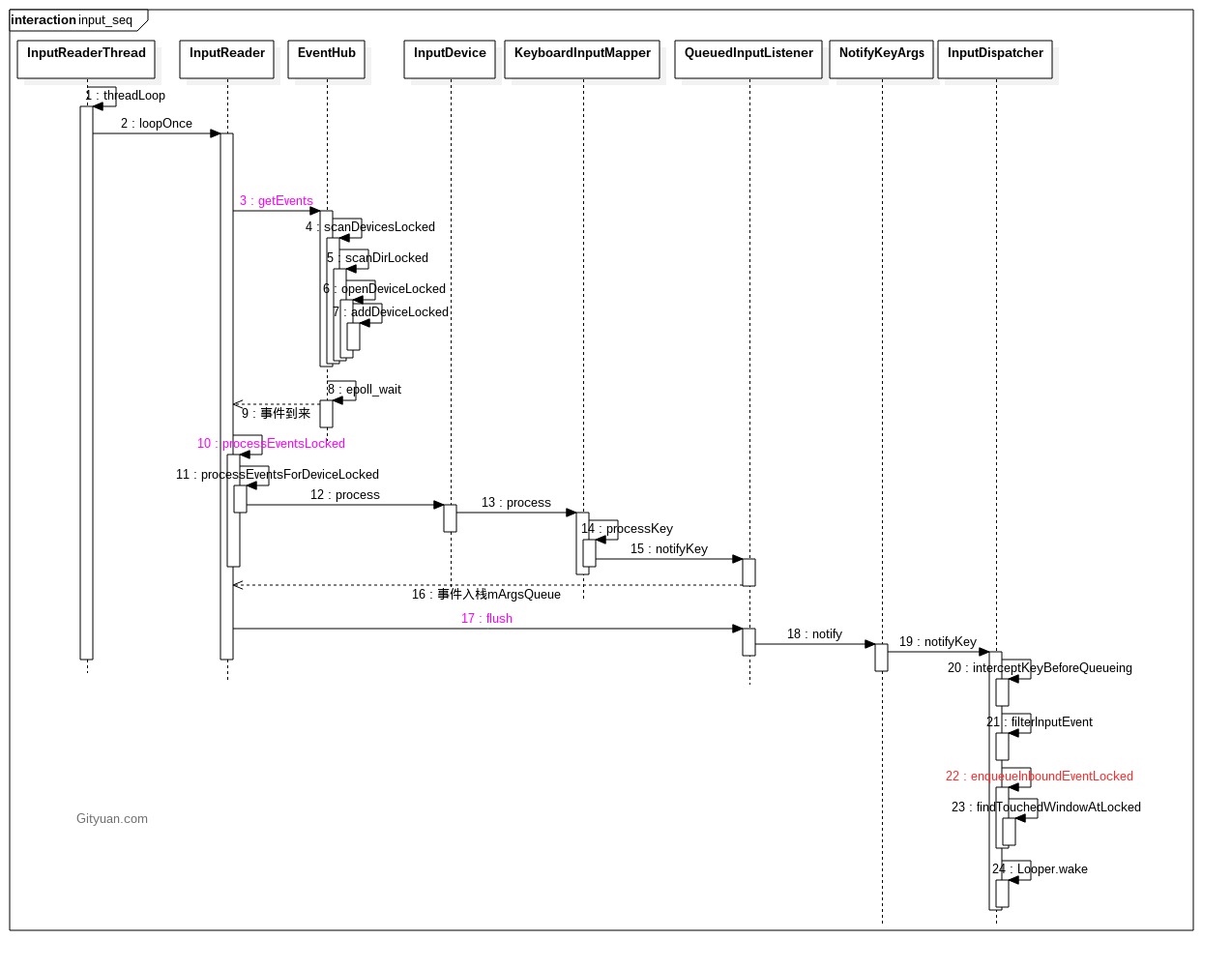
Task: Select the pink "3 : getEvents" message label
Action: (276, 201)
